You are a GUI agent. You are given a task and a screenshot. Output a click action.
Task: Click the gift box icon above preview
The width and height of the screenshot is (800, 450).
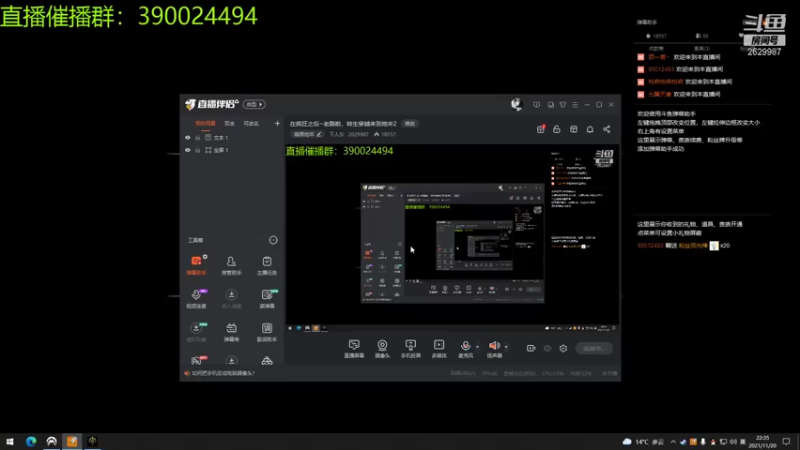click(x=541, y=129)
